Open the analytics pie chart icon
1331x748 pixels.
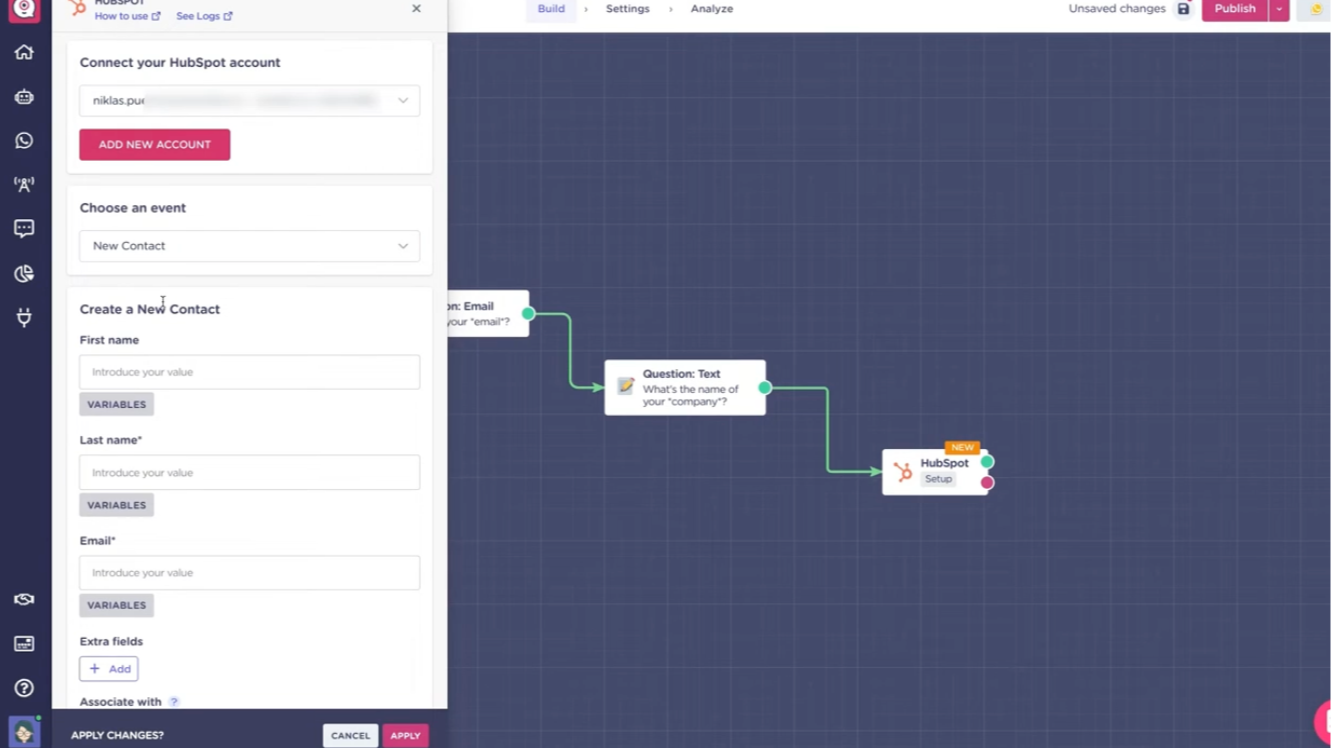[x=24, y=273]
